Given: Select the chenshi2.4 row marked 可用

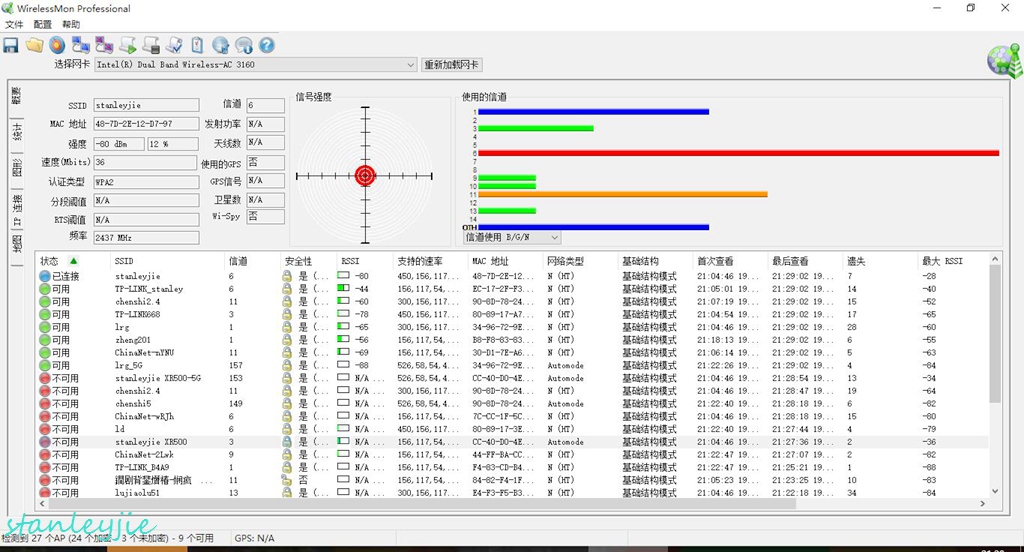Looking at the screenshot, I should 513,302.
